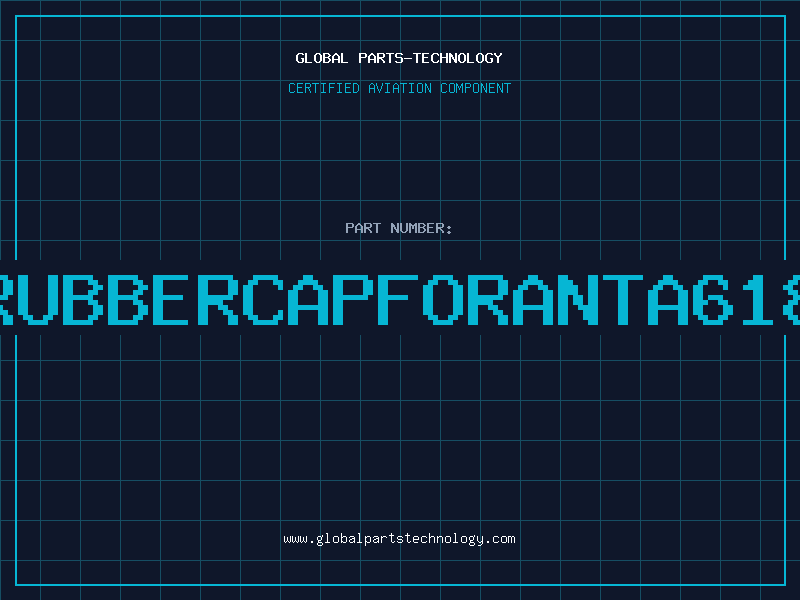
Task: Click the word PART in the label
Action: tap(363, 228)
